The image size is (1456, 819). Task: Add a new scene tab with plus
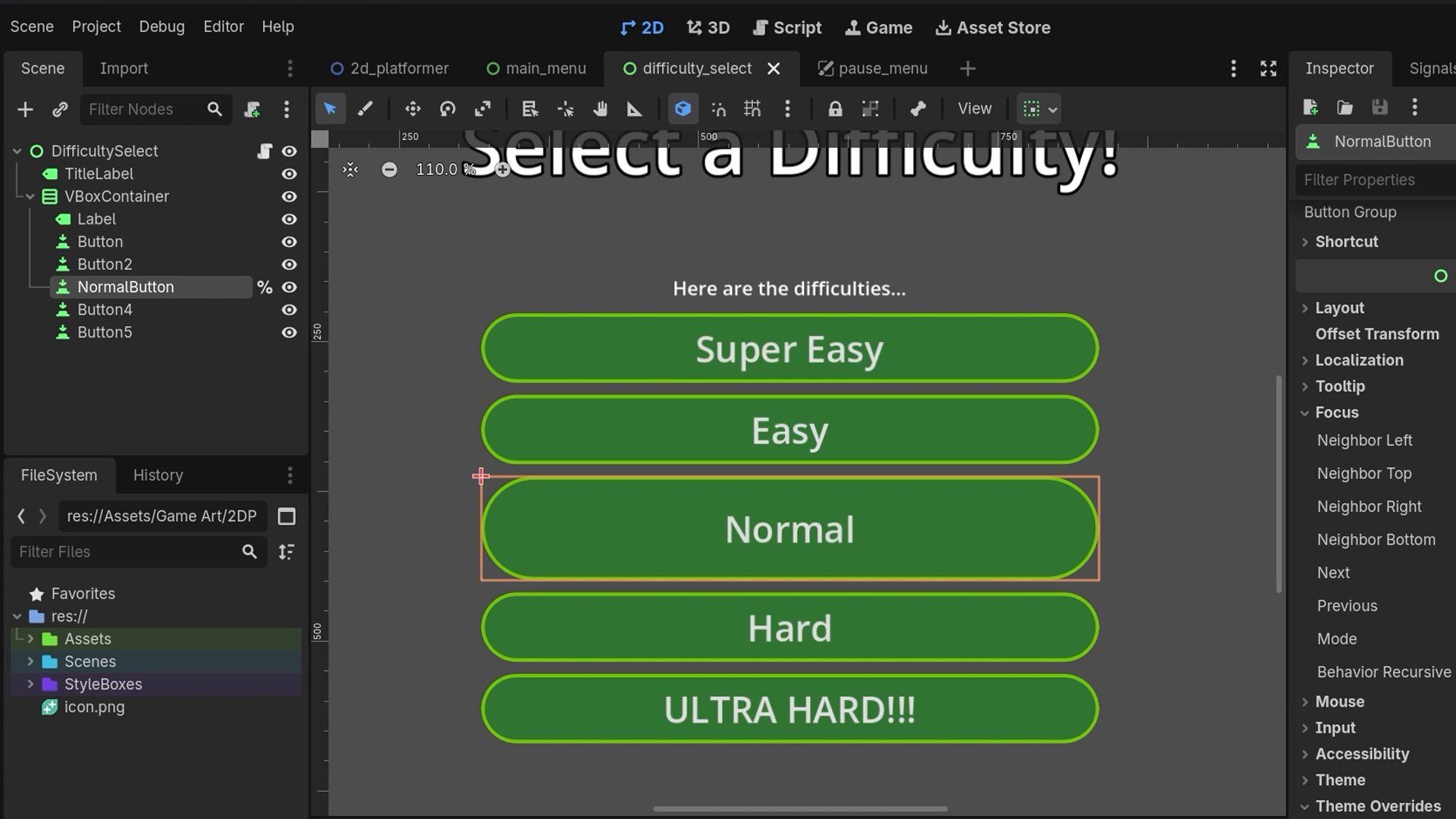(x=968, y=68)
